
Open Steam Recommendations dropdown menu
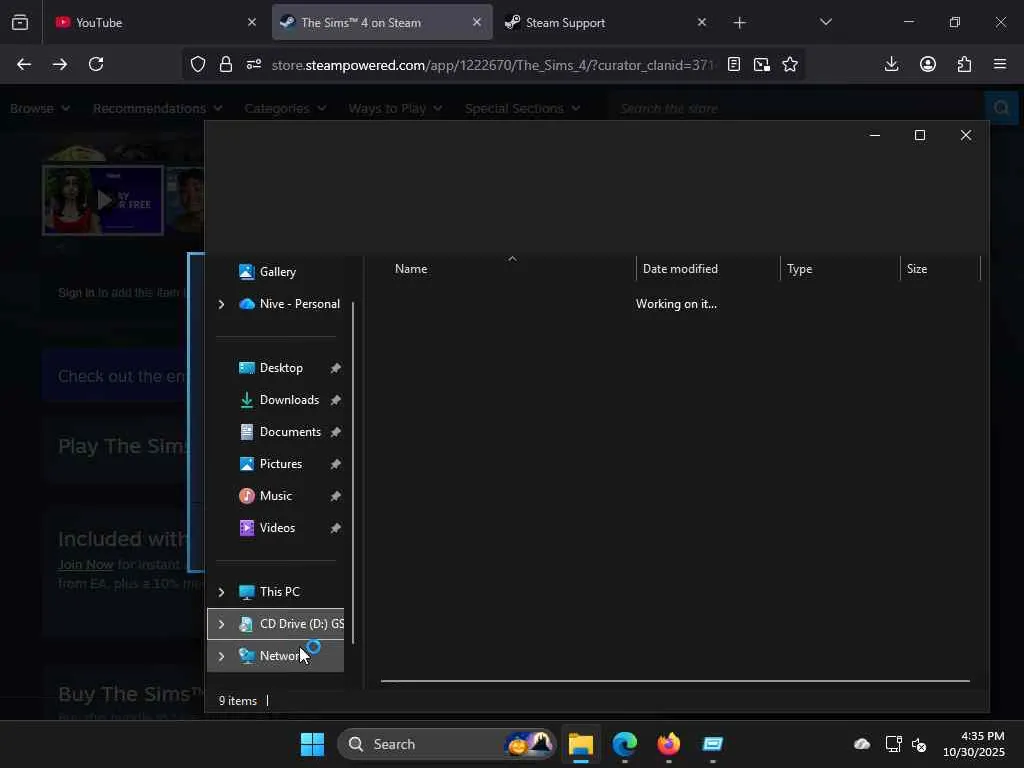(157, 108)
